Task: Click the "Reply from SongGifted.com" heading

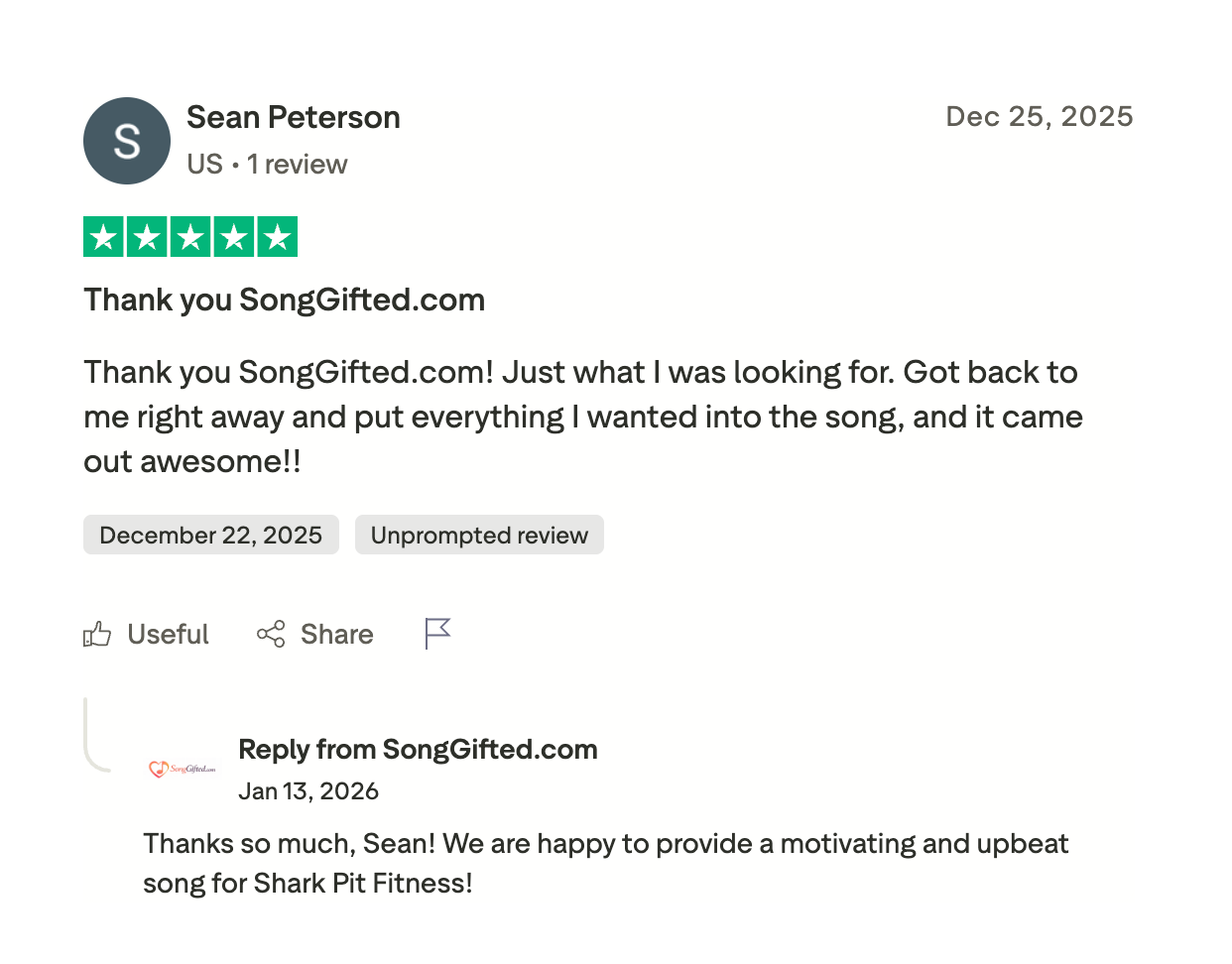Action: [418, 750]
